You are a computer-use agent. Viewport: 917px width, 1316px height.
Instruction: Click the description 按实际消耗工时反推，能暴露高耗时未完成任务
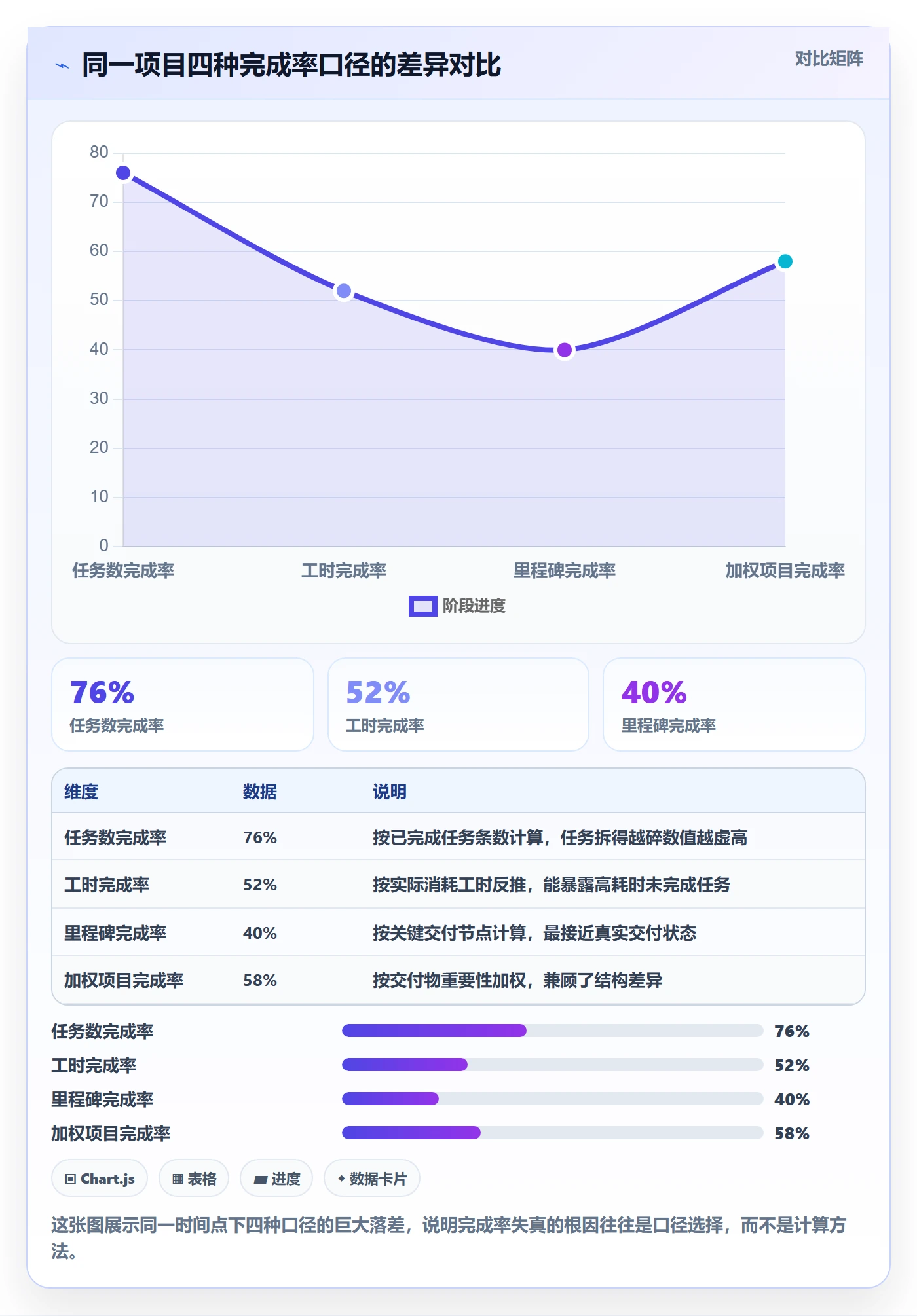click(552, 885)
